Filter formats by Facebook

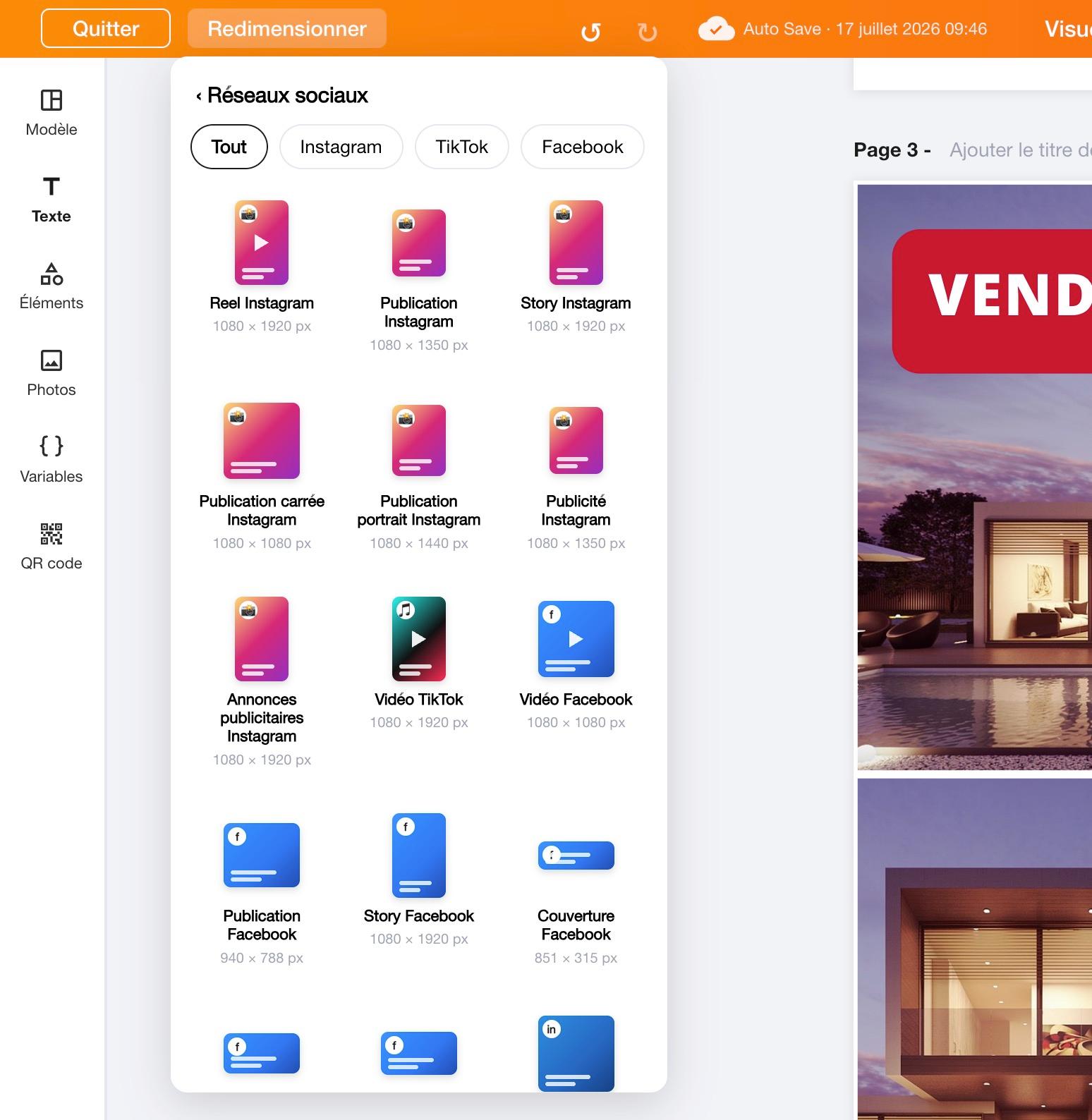coord(583,147)
